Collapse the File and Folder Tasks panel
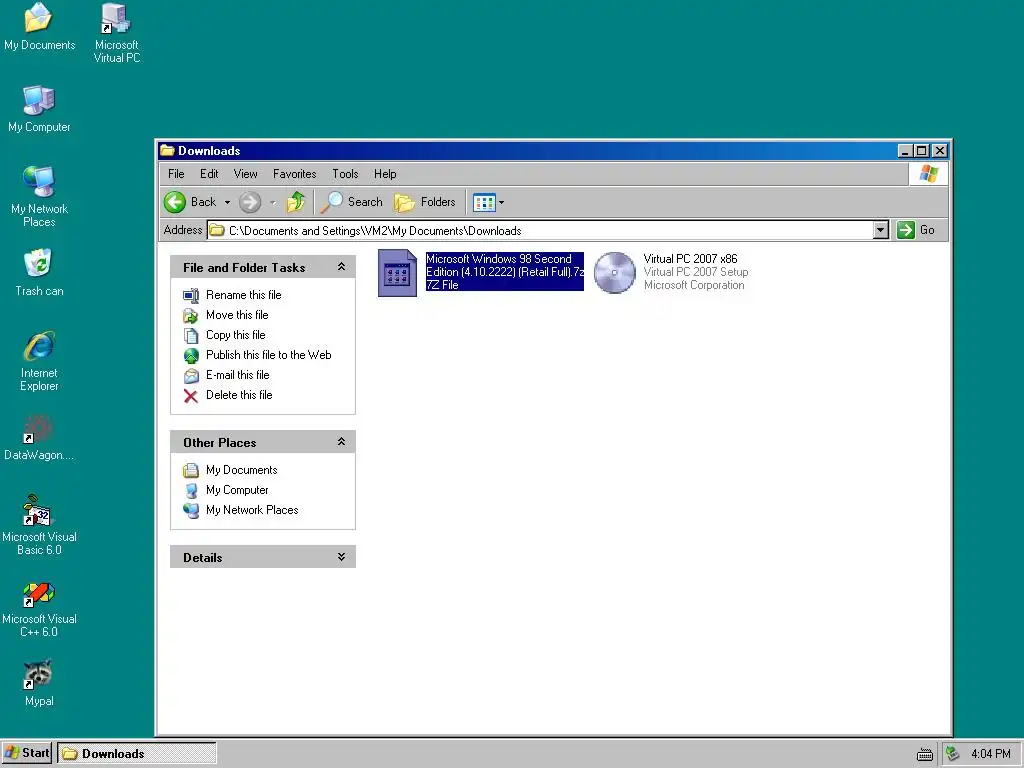 (341, 267)
